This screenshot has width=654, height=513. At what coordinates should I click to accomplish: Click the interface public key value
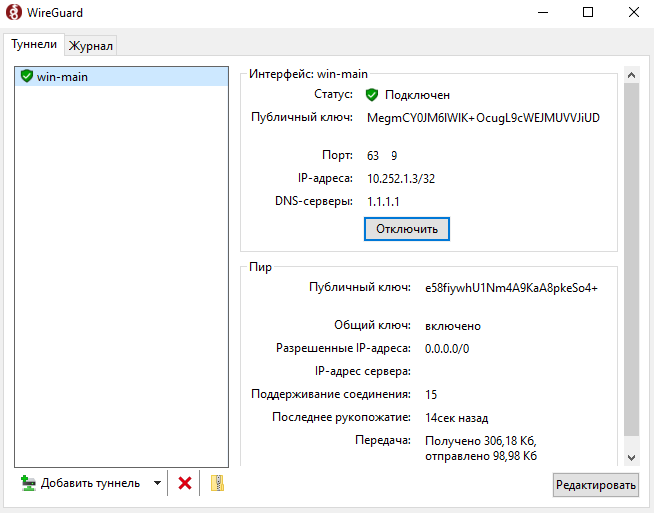click(x=483, y=117)
